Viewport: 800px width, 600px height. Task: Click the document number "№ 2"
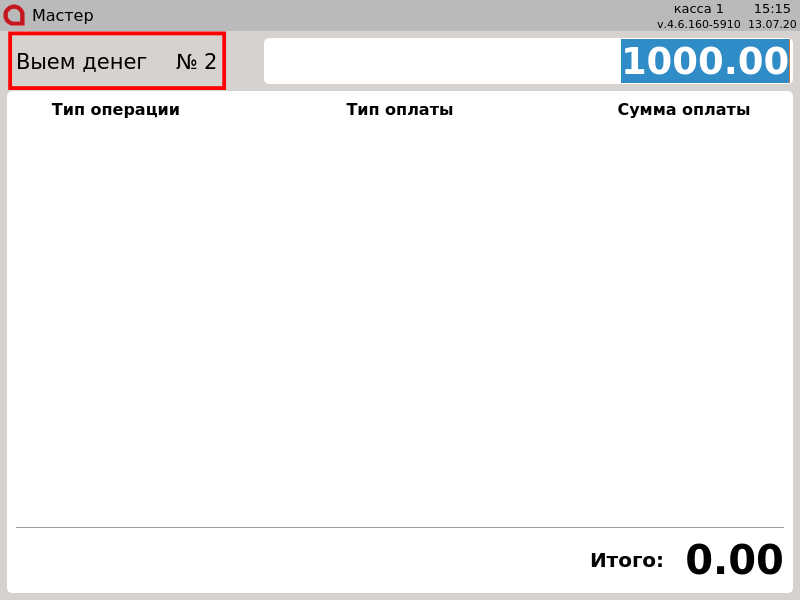(x=196, y=62)
